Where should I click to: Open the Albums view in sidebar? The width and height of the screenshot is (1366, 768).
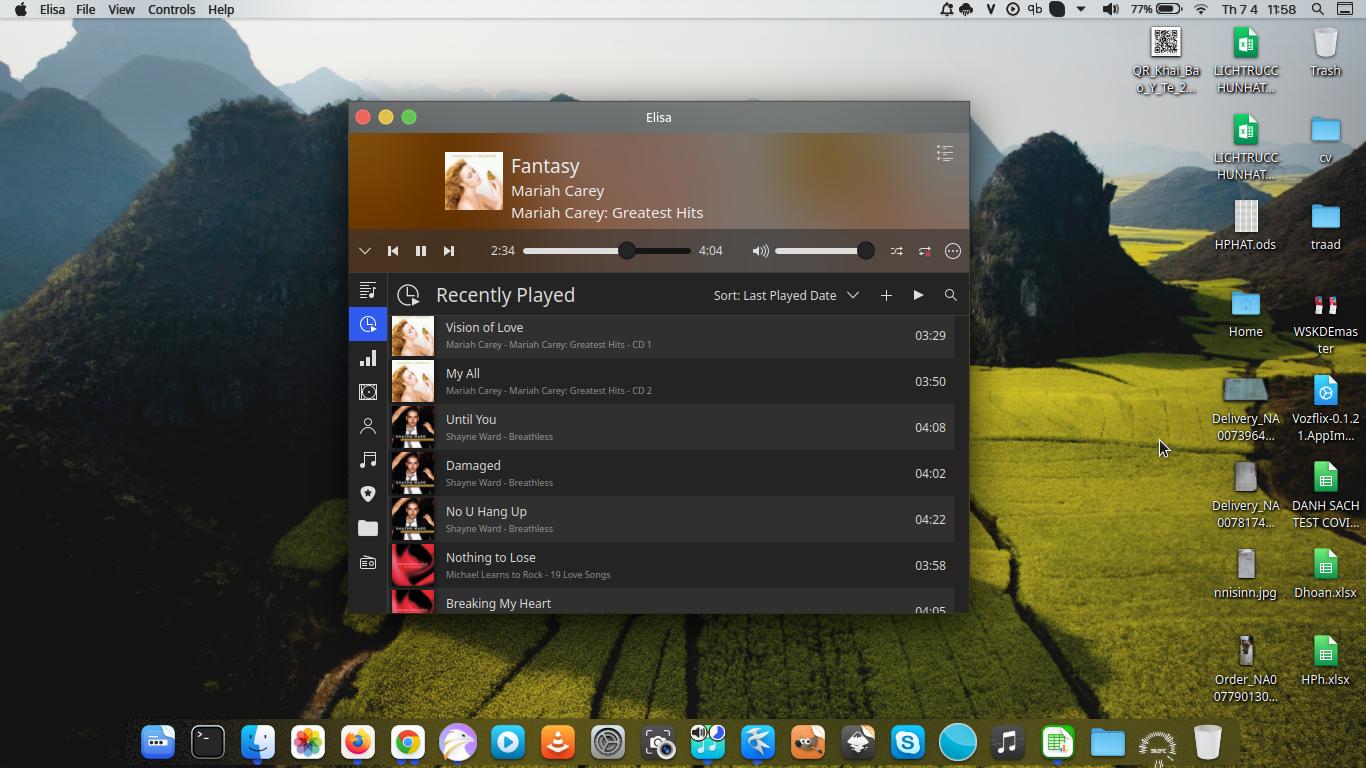[368, 392]
